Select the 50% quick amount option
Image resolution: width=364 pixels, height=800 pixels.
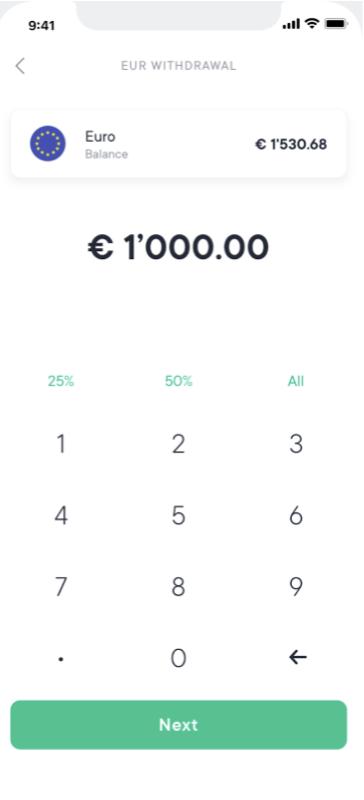tap(178, 381)
